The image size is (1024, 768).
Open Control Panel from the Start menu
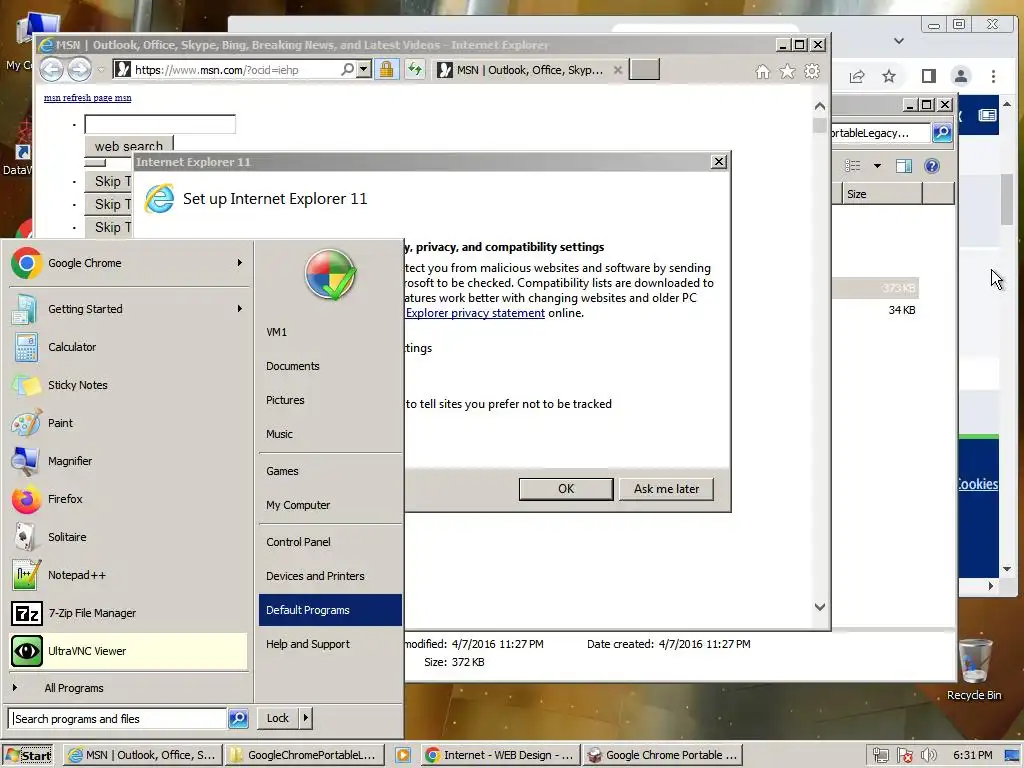(x=330, y=542)
